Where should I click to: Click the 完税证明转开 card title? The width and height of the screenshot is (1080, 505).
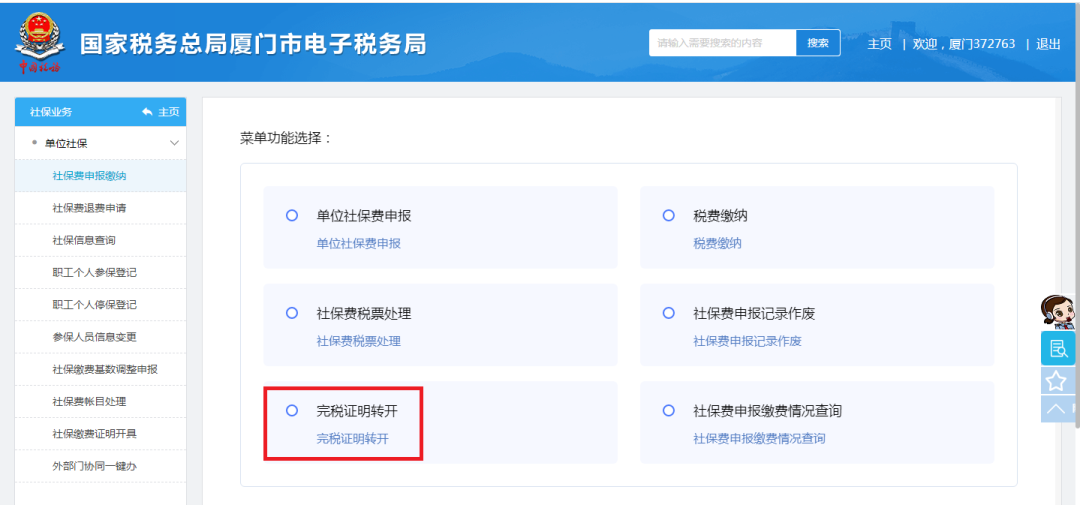pyautogui.click(x=357, y=411)
